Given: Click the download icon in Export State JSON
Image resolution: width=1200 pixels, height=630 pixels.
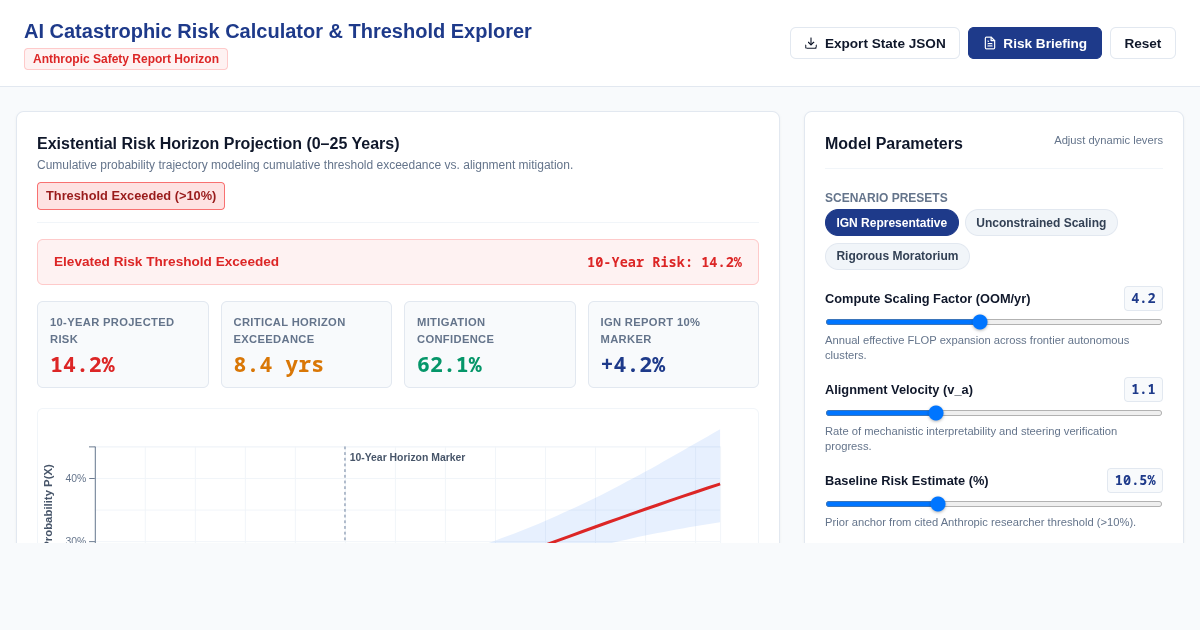Looking at the screenshot, I should tap(811, 43).
